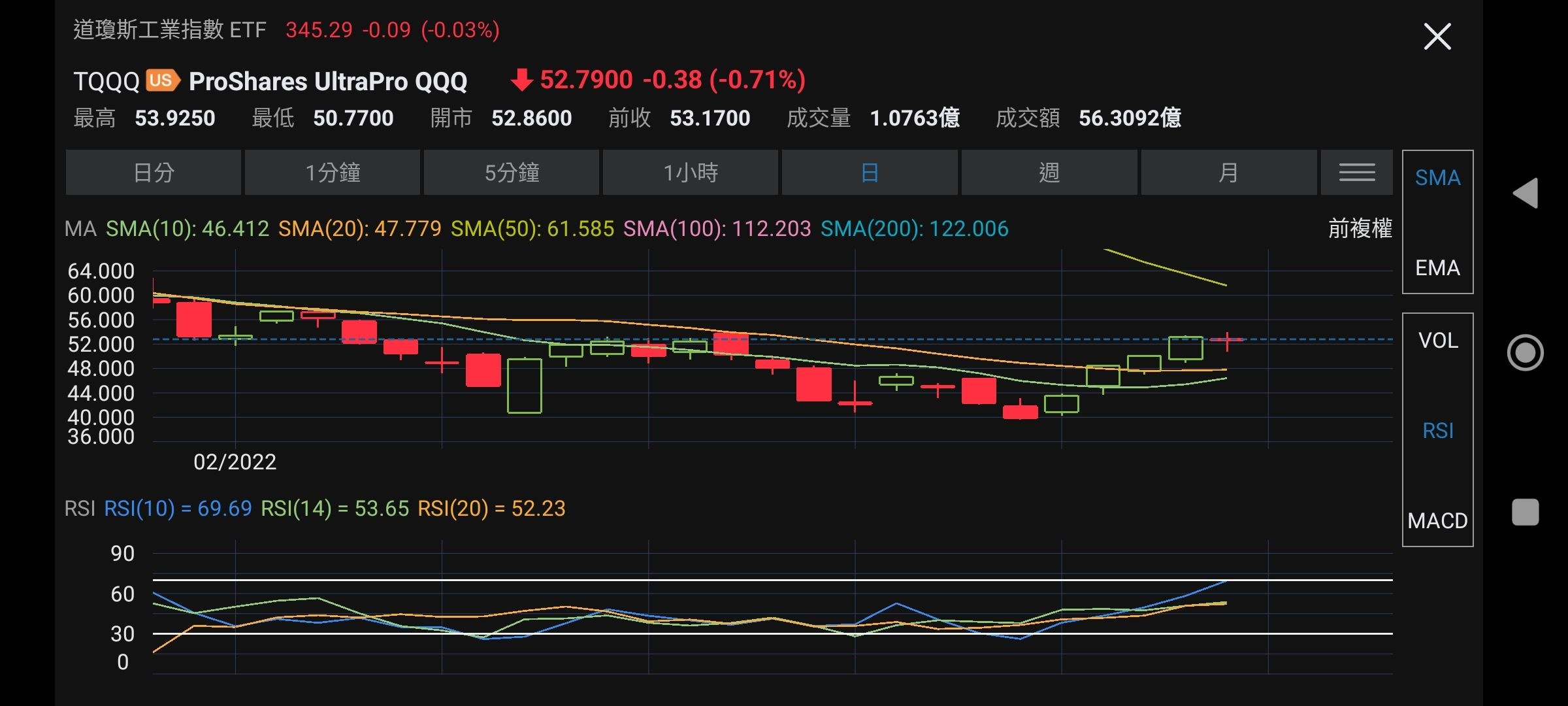Viewport: 1568px width, 706px height.
Task: Tap the 道瓊斯工業指數 ETF ticker banner
Action: click(x=170, y=30)
